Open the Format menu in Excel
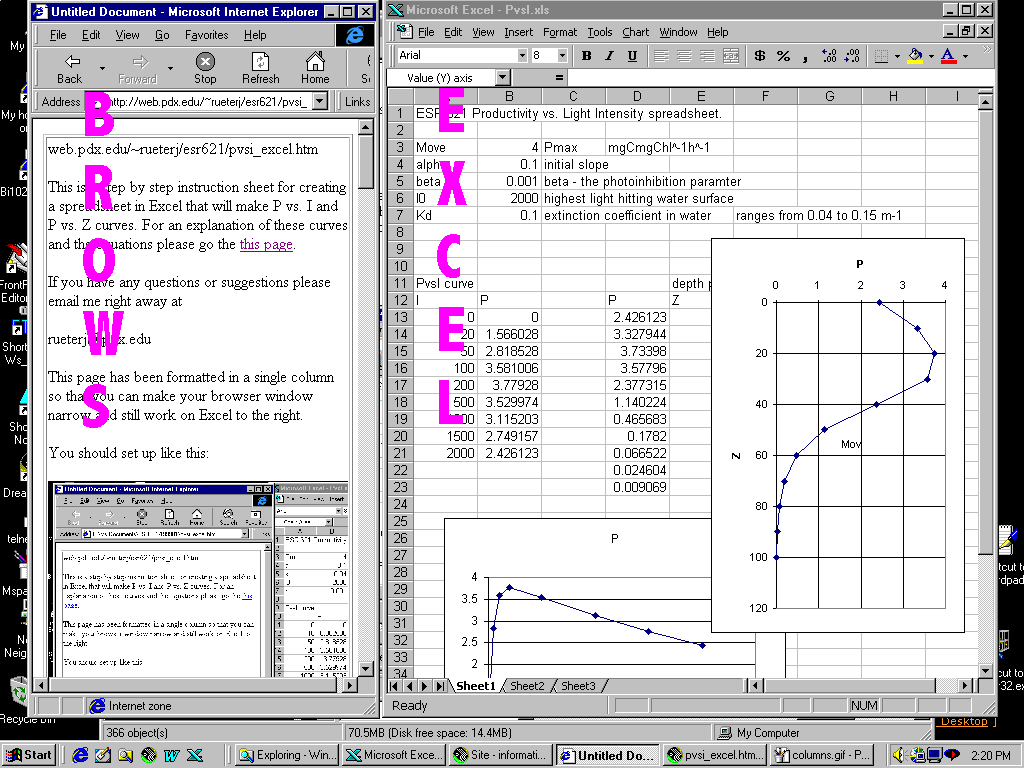1024x768 pixels. pos(560,32)
